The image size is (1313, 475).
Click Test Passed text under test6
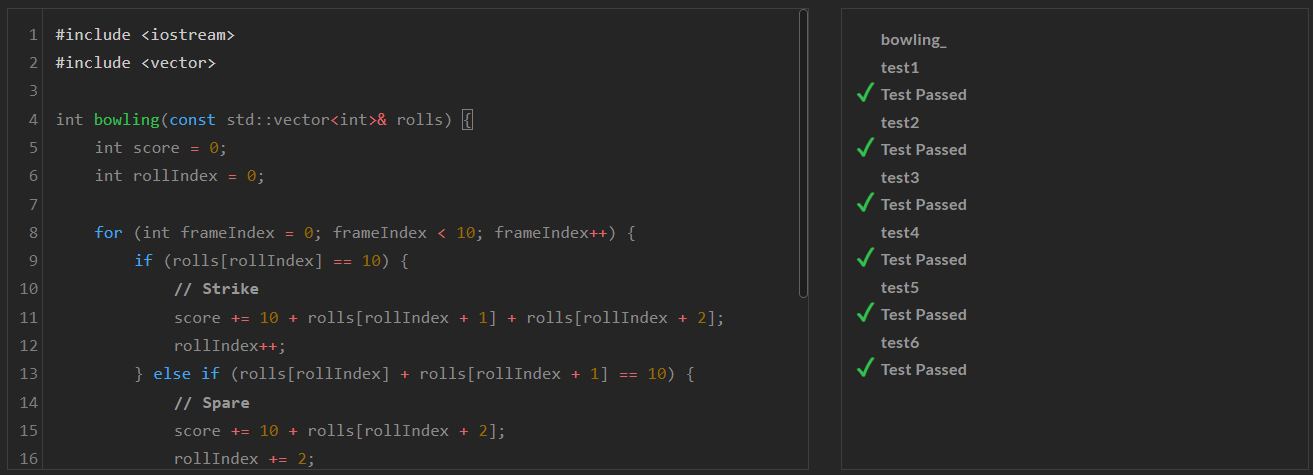923,370
